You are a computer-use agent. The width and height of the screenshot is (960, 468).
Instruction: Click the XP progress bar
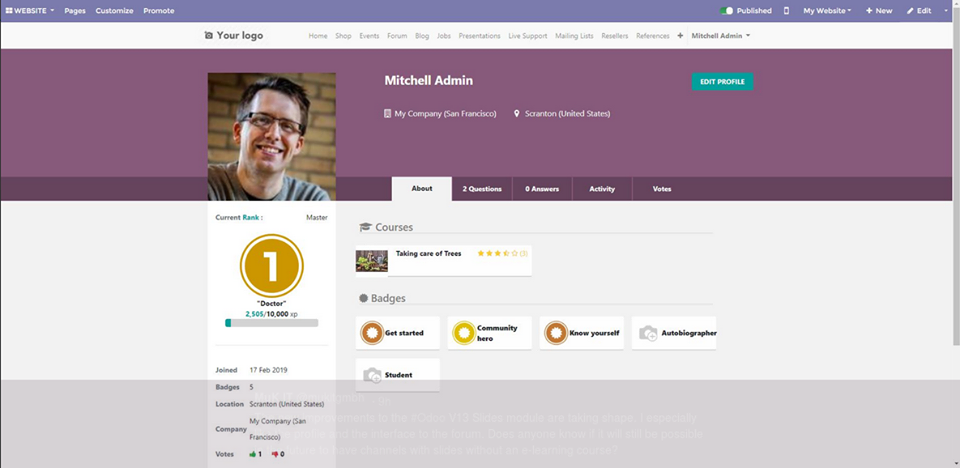(271, 323)
